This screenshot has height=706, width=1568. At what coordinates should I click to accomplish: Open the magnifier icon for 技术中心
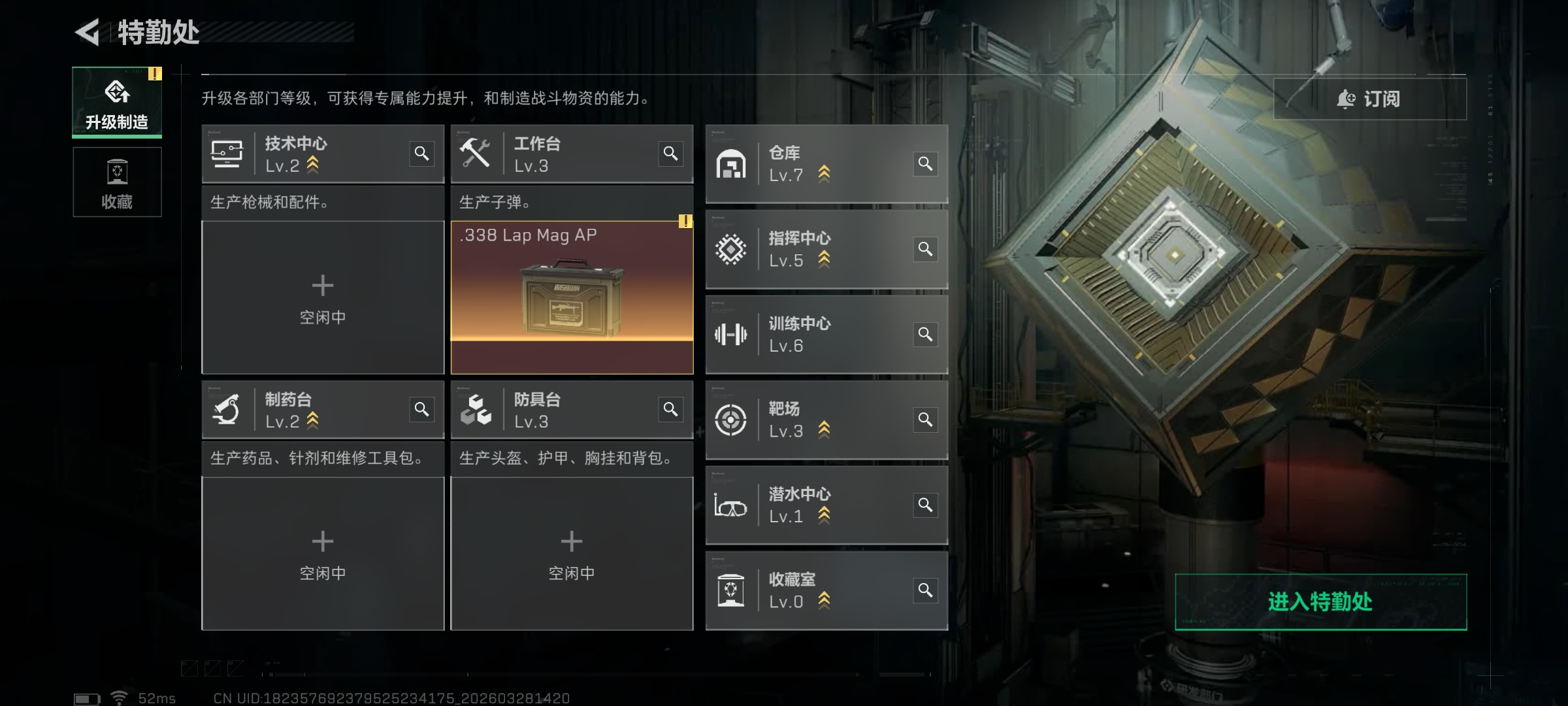click(422, 154)
